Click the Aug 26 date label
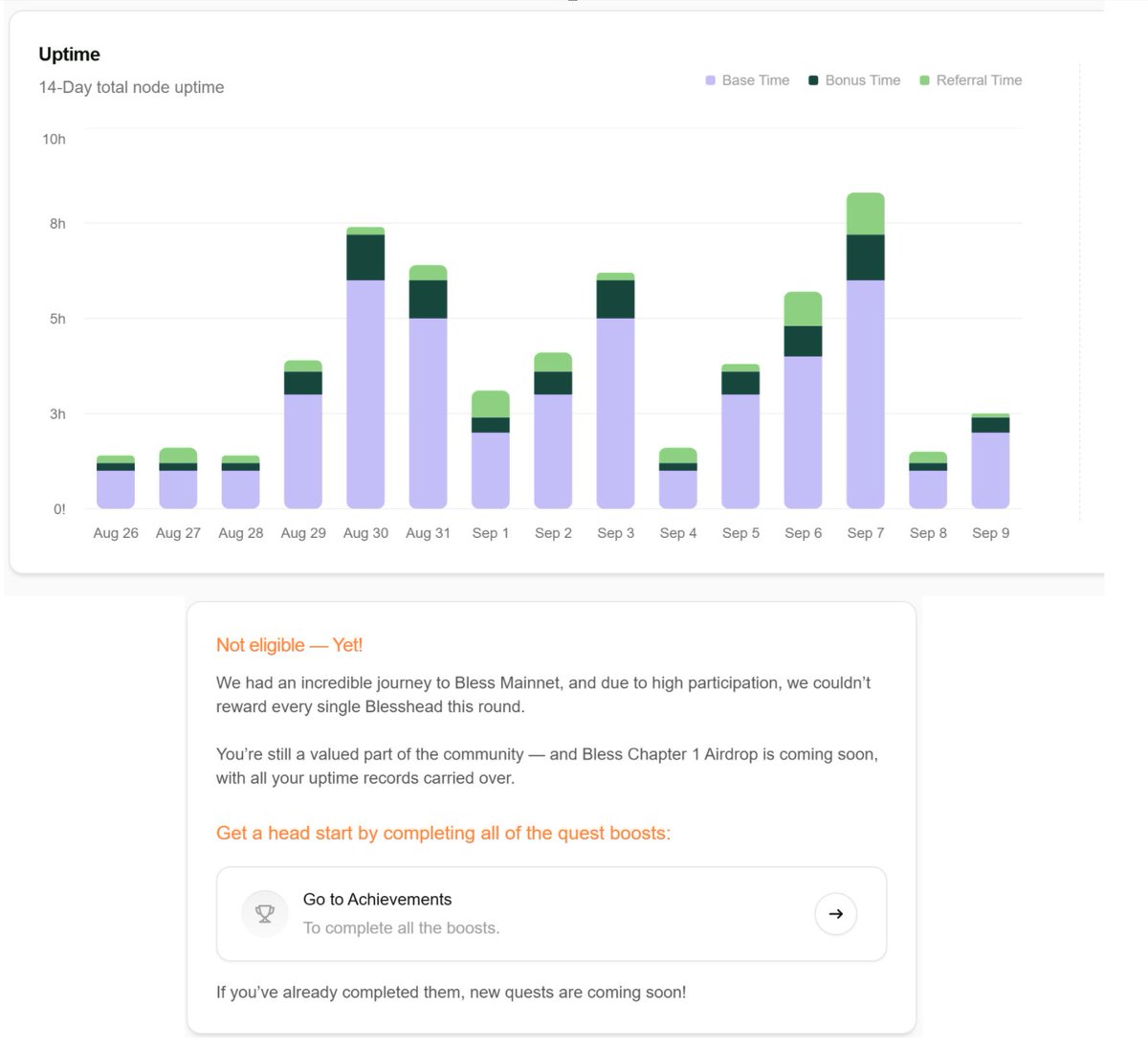This screenshot has height=1049, width=1148. pyautogui.click(x=116, y=533)
